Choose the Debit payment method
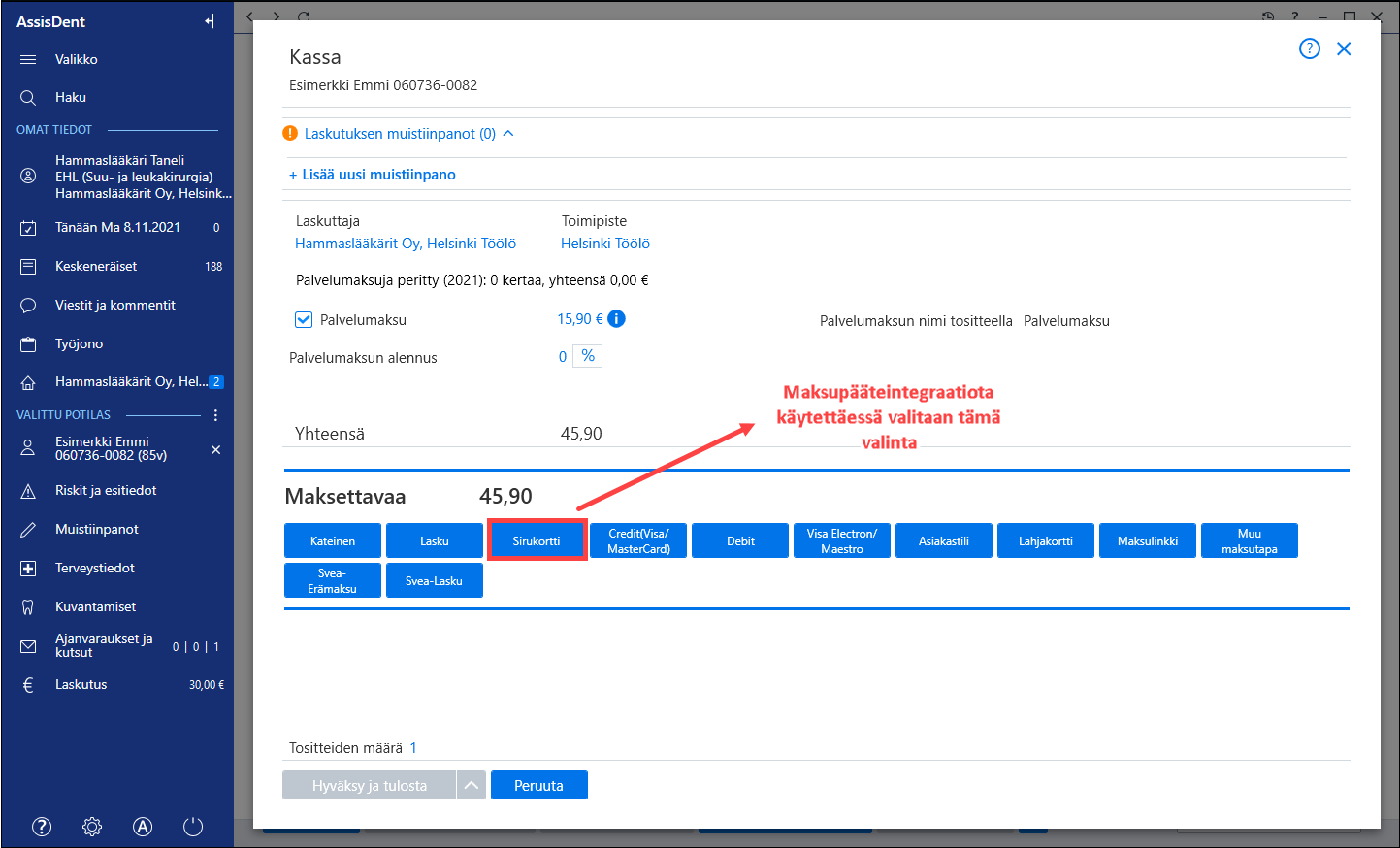The width and height of the screenshot is (1400, 848). 740,540
